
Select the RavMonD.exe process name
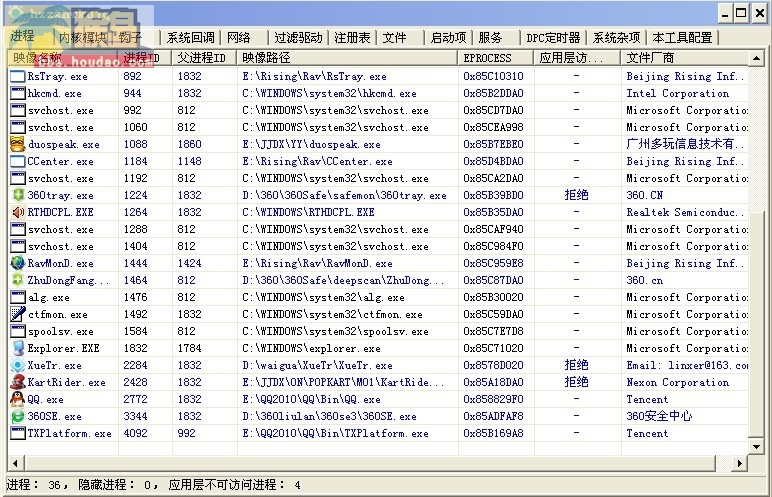pos(61,263)
